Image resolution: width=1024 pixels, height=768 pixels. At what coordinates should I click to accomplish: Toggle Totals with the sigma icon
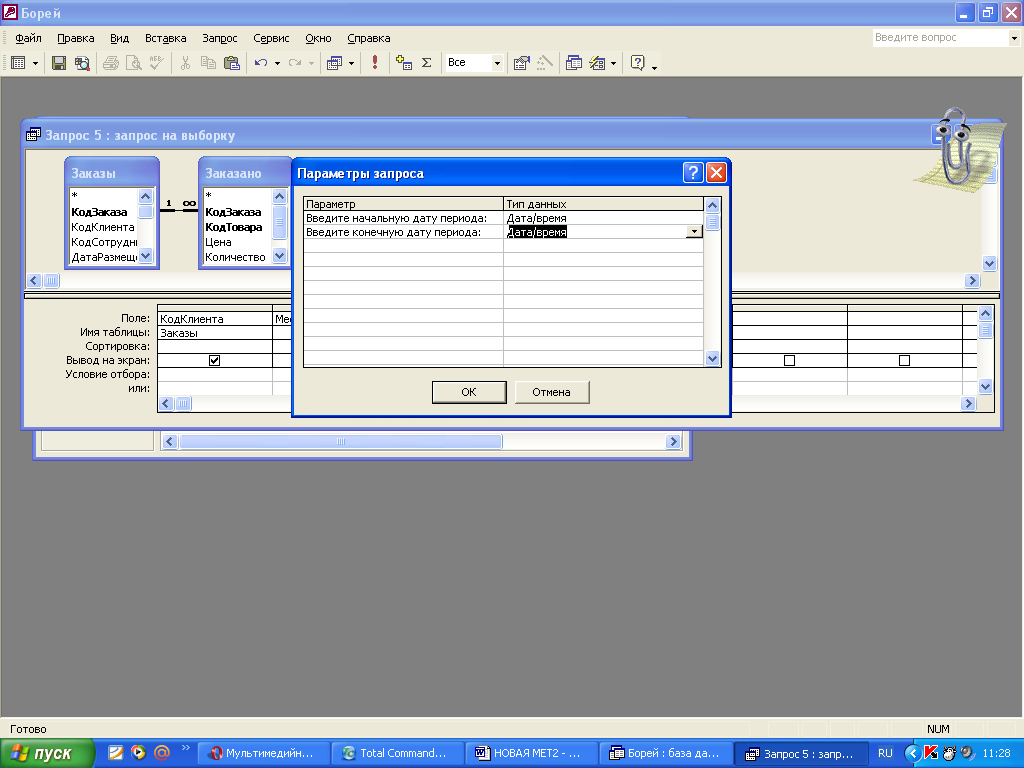tap(426, 63)
